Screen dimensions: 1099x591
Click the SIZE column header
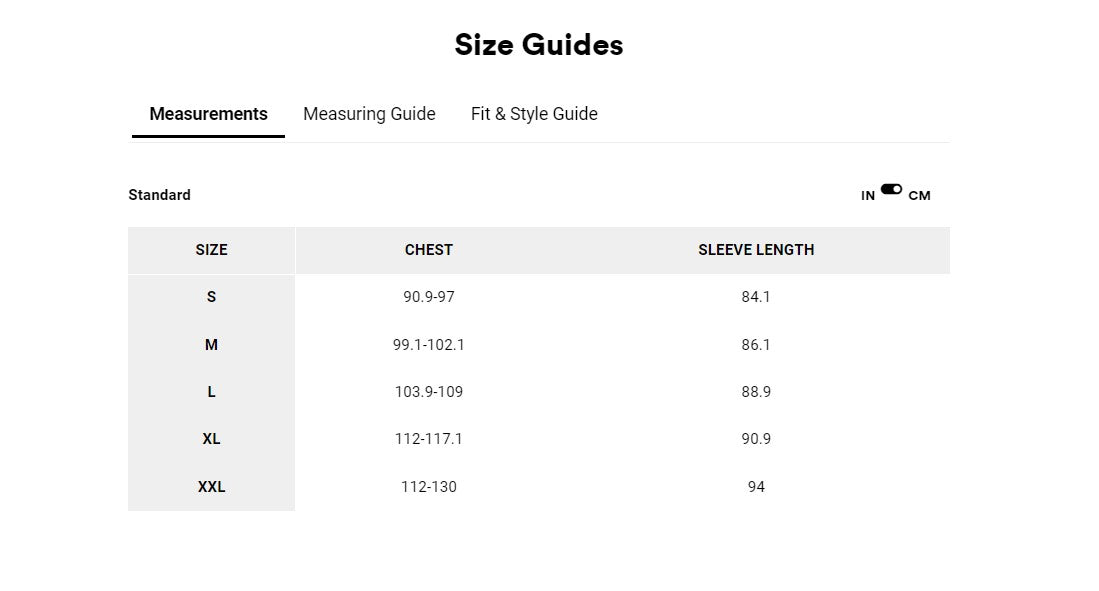tap(211, 250)
